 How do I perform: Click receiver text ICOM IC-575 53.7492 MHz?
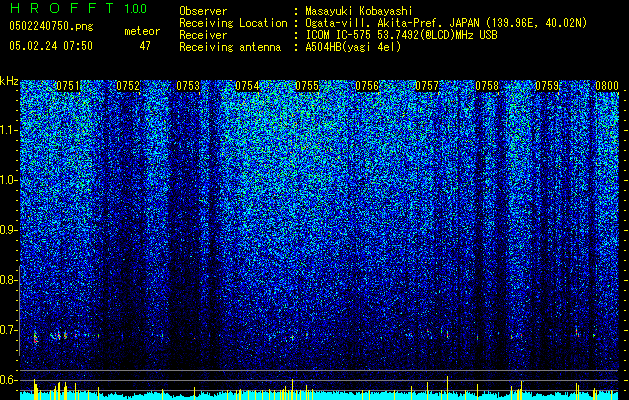click(401, 35)
